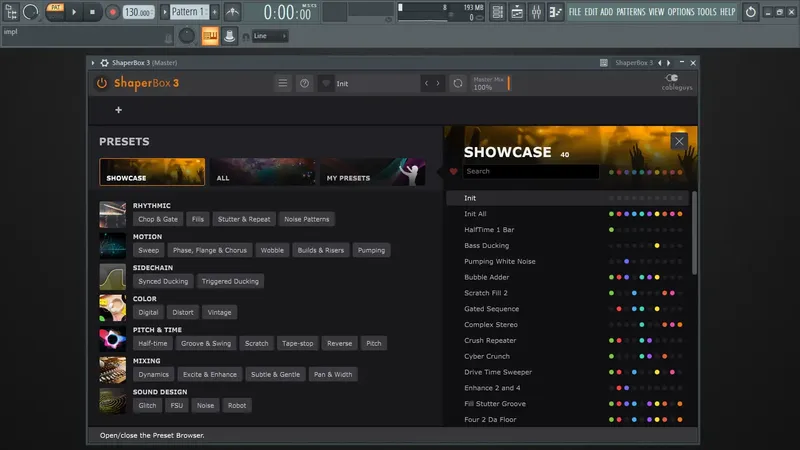Screen dimensions: 800x450
Task: Select the ALL presets tab
Action: (x=262, y=172)
